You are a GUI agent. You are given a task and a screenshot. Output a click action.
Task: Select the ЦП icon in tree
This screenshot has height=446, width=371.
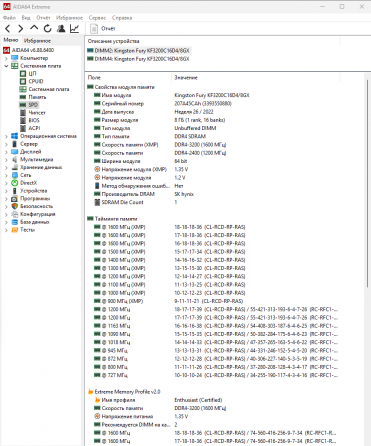[x=23, y=73]
